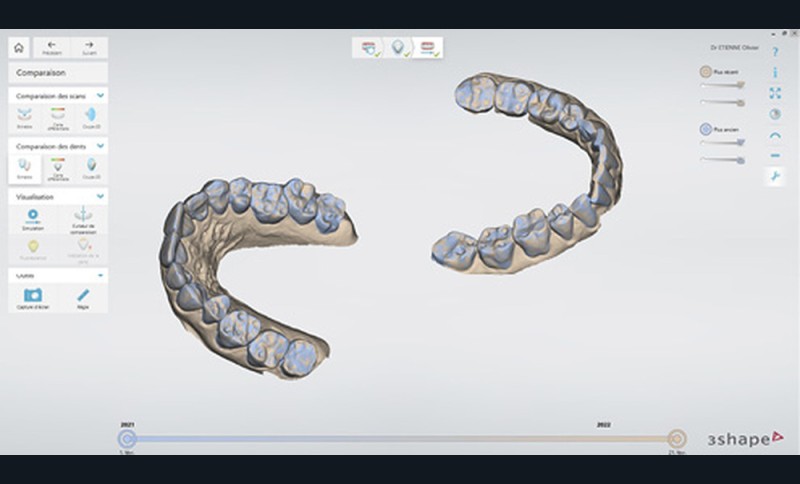Click the Simulation icon in Visualisation
The width and height of the screenshot is (800, 484).
click(x=33, y=217)
